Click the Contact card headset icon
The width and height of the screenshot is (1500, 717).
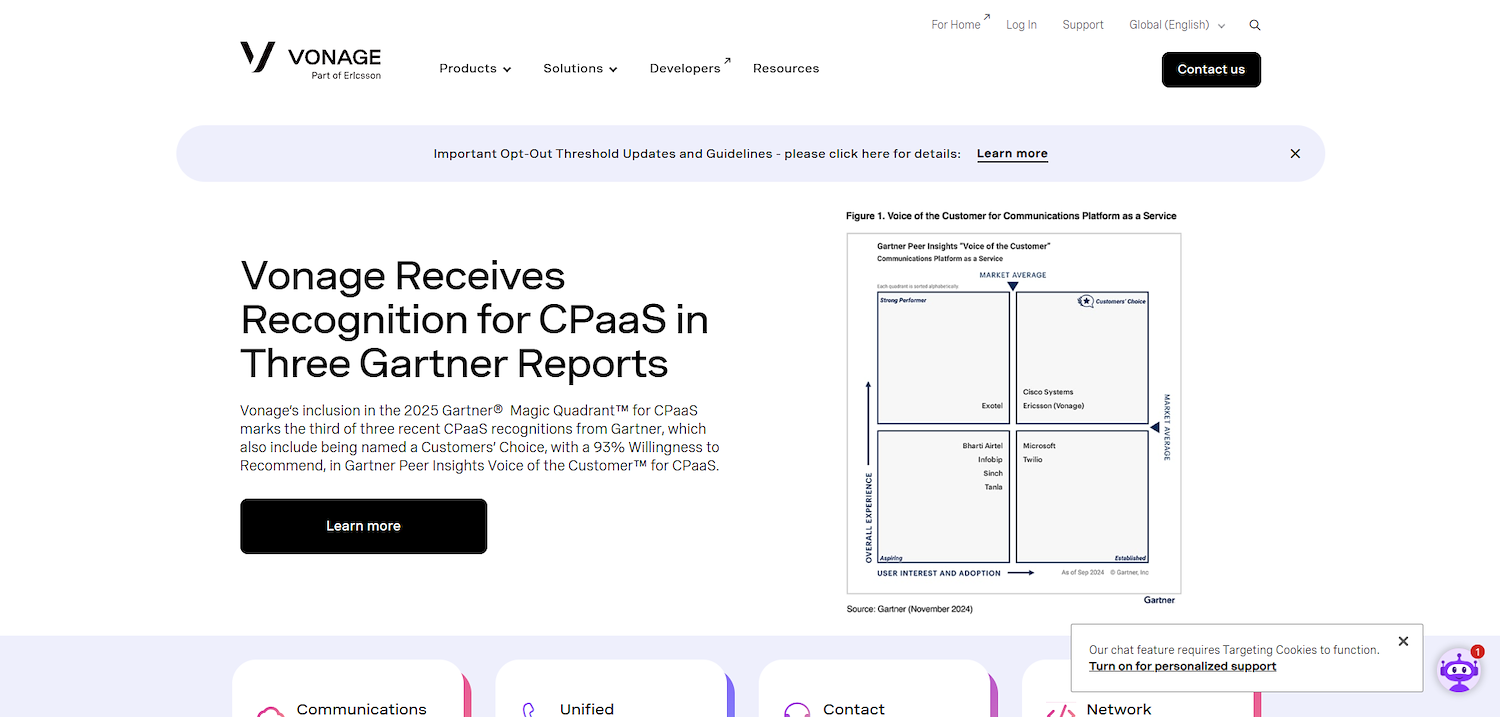pos(797,711)
